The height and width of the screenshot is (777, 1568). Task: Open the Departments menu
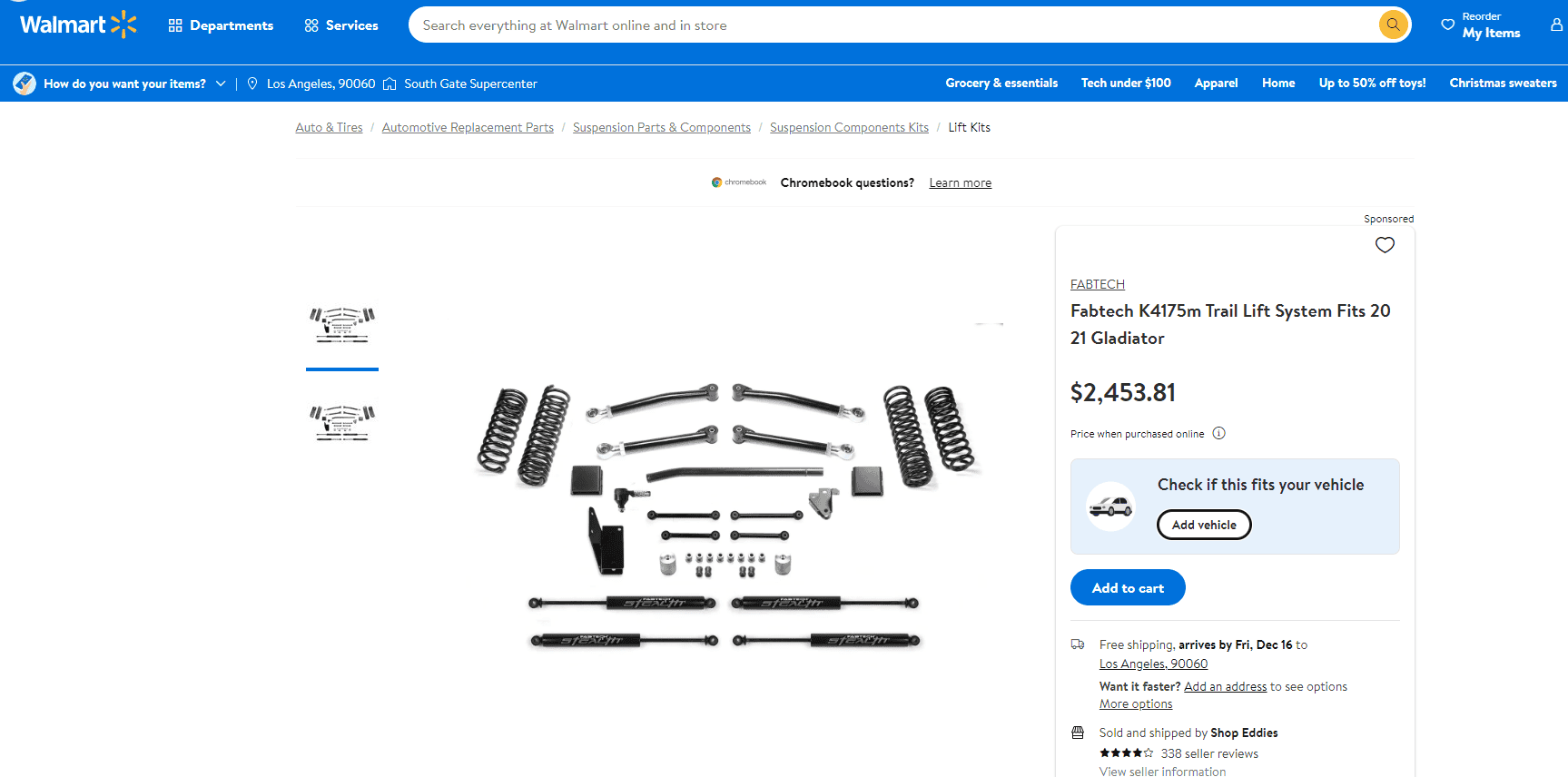[221, 25]
